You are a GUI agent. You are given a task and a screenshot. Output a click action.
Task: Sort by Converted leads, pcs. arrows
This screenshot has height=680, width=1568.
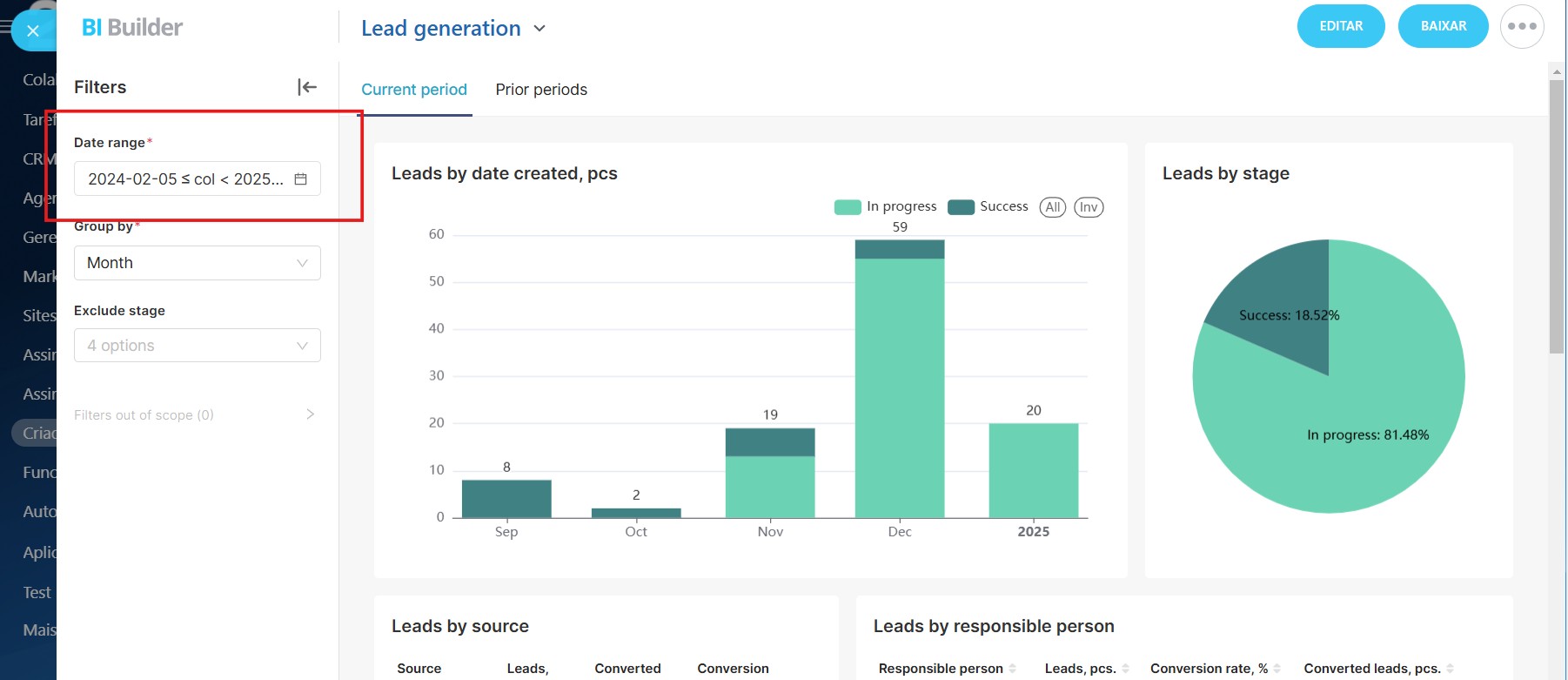tap(1450, 669)
